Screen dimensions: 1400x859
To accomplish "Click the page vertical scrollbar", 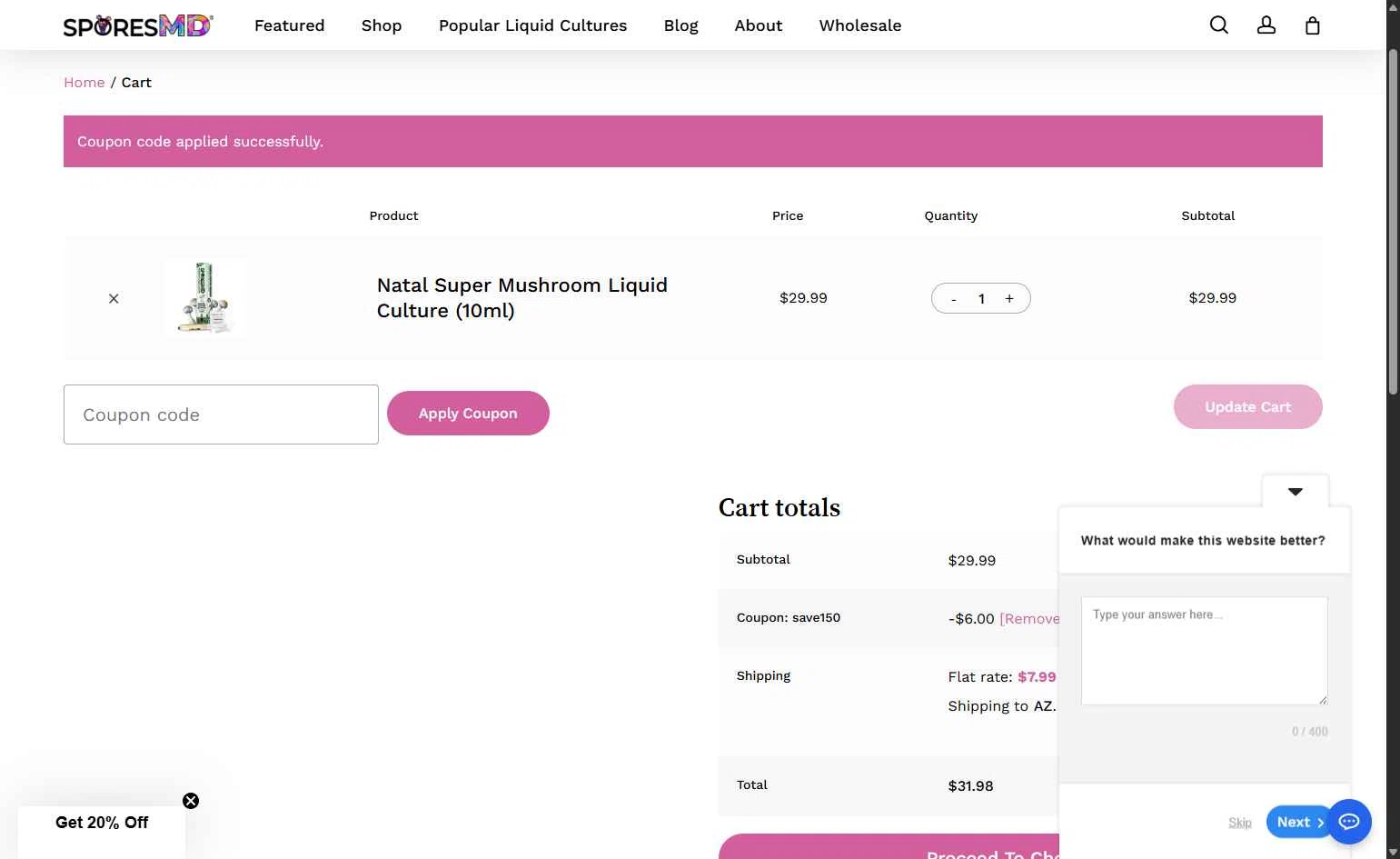I will [x=1393, y=222].
